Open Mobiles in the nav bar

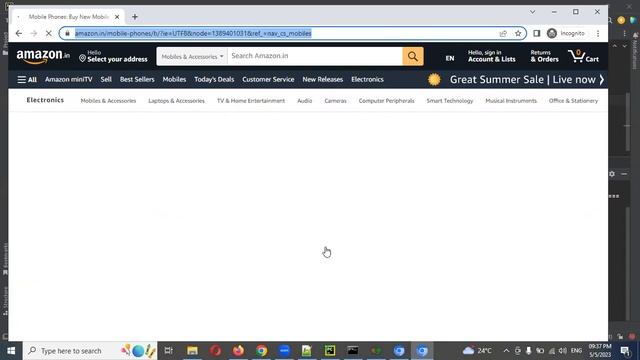click(x=174, y=80)
